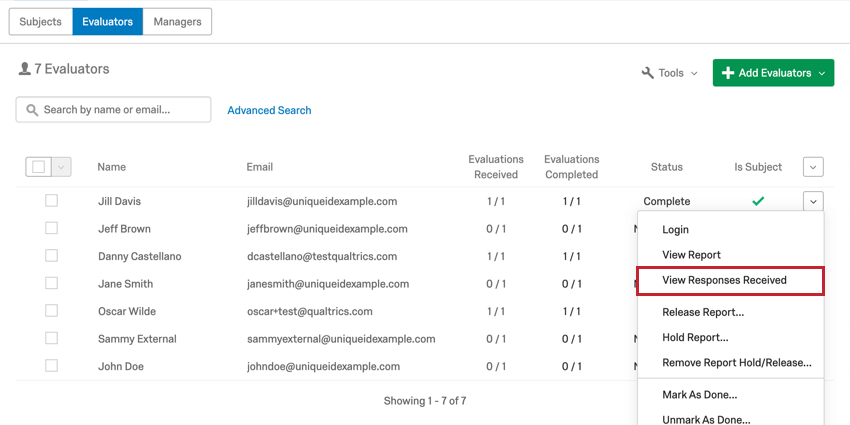This screenshot has height=425, width=850.
Task: Open the Advanced Search link
Action: coord(269,110)
